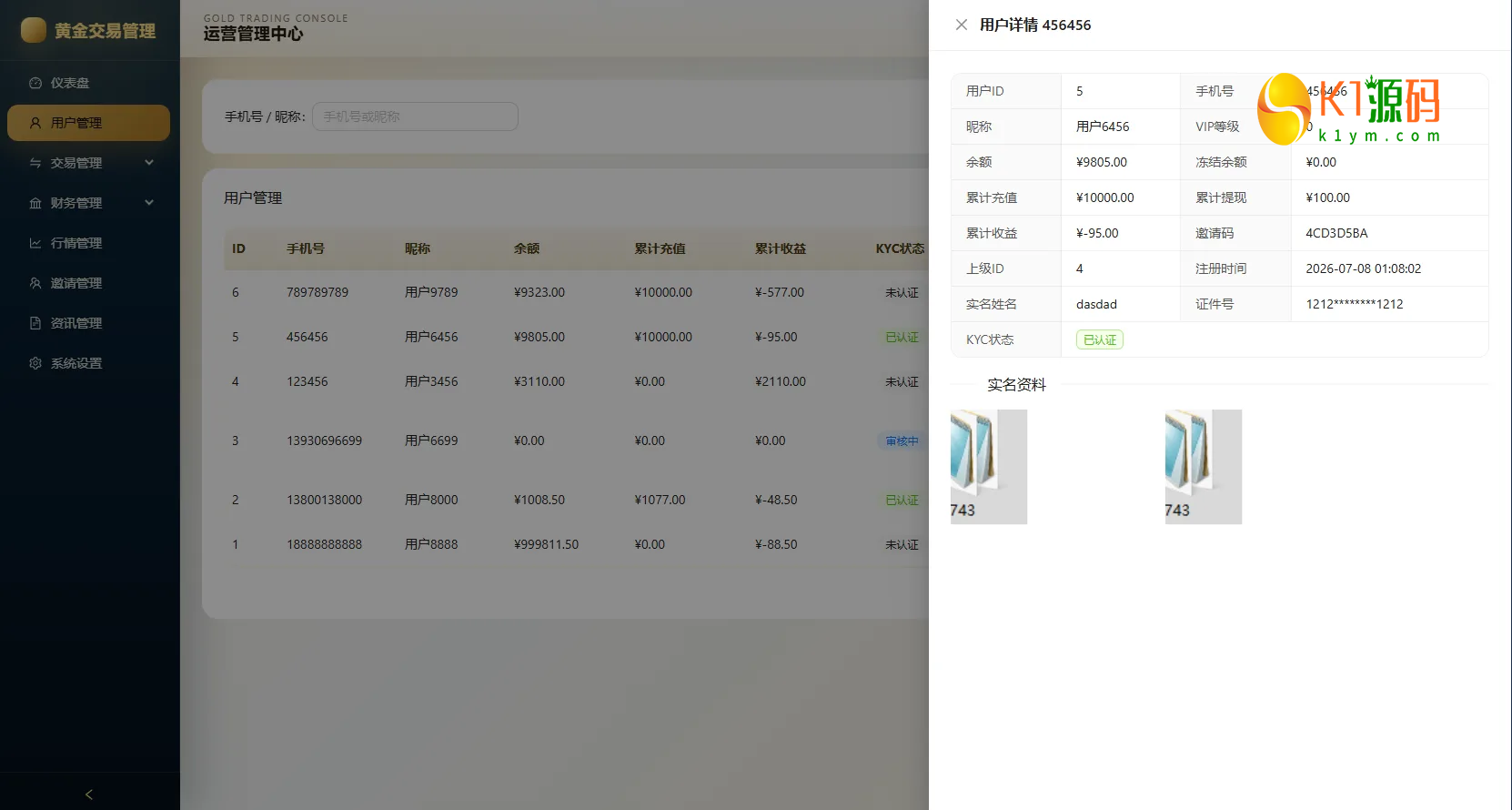Click the KYC状态 column header
This screenshot has height=810, width=1512.
point(900,248)
